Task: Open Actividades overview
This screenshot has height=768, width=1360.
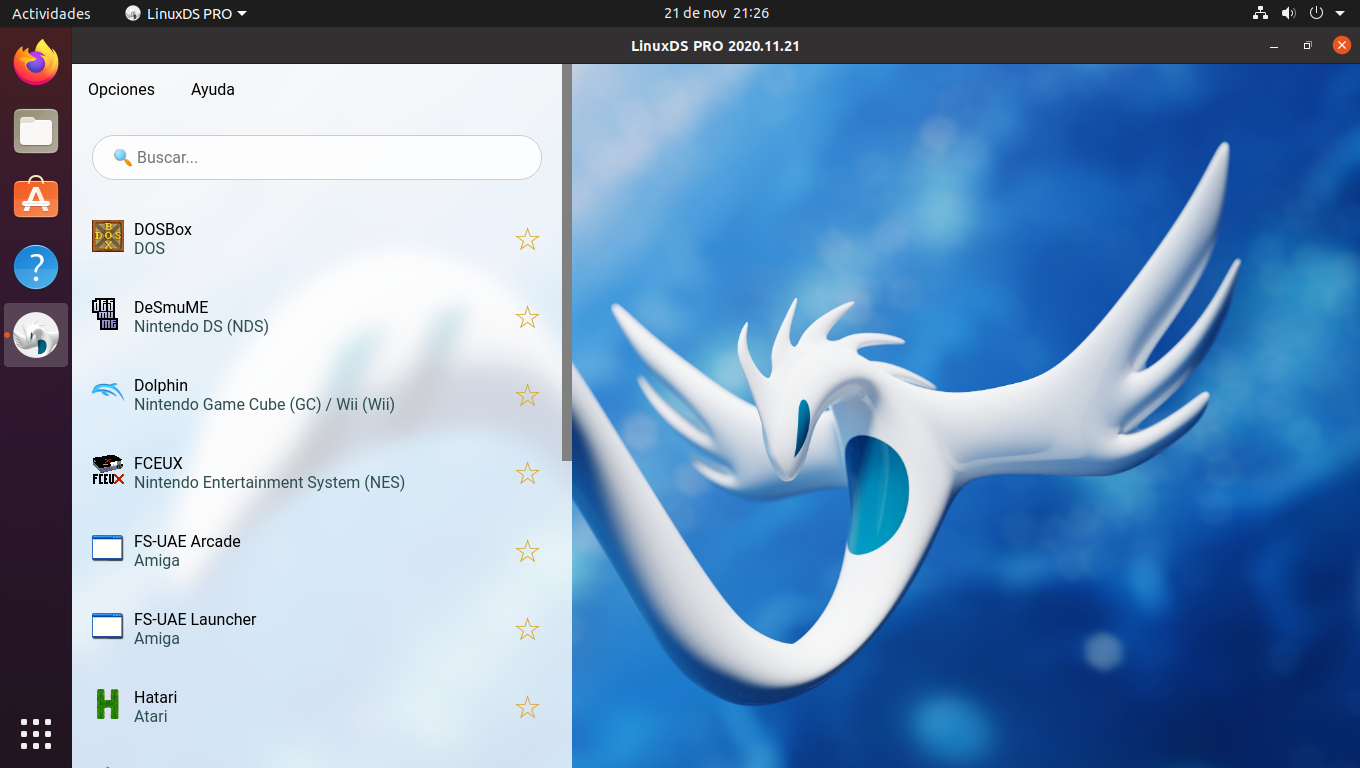Action: [51, 13]
